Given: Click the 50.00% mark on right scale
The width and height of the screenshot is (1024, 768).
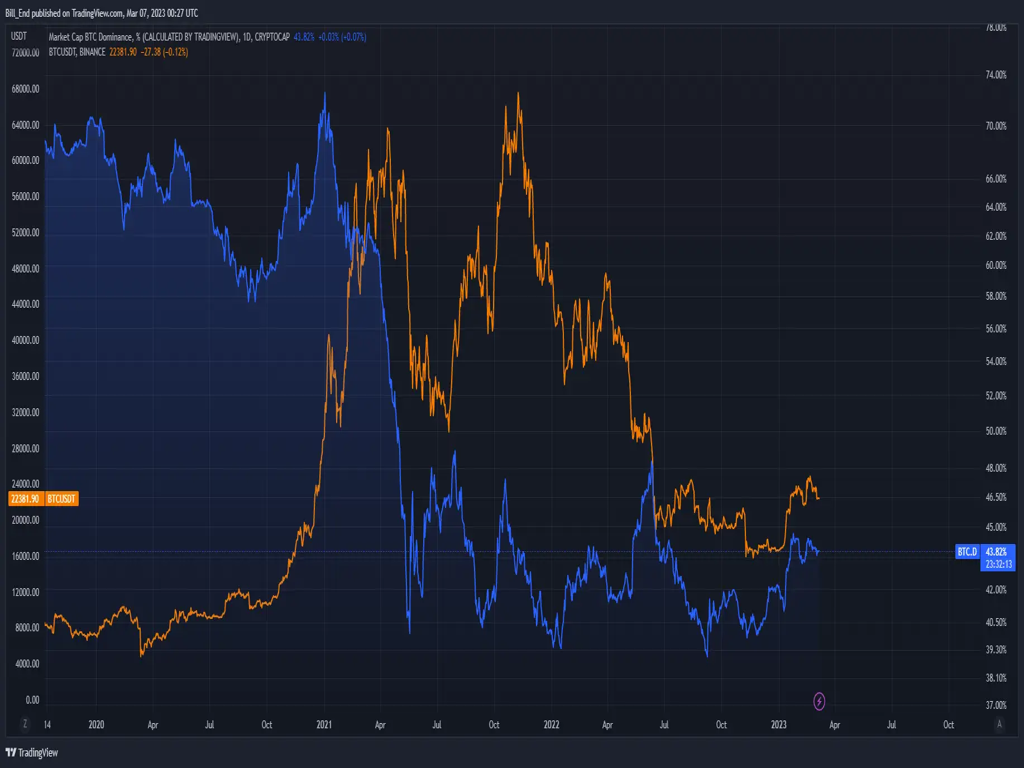Looking at the screenshot, I should (x=995, y=431).
